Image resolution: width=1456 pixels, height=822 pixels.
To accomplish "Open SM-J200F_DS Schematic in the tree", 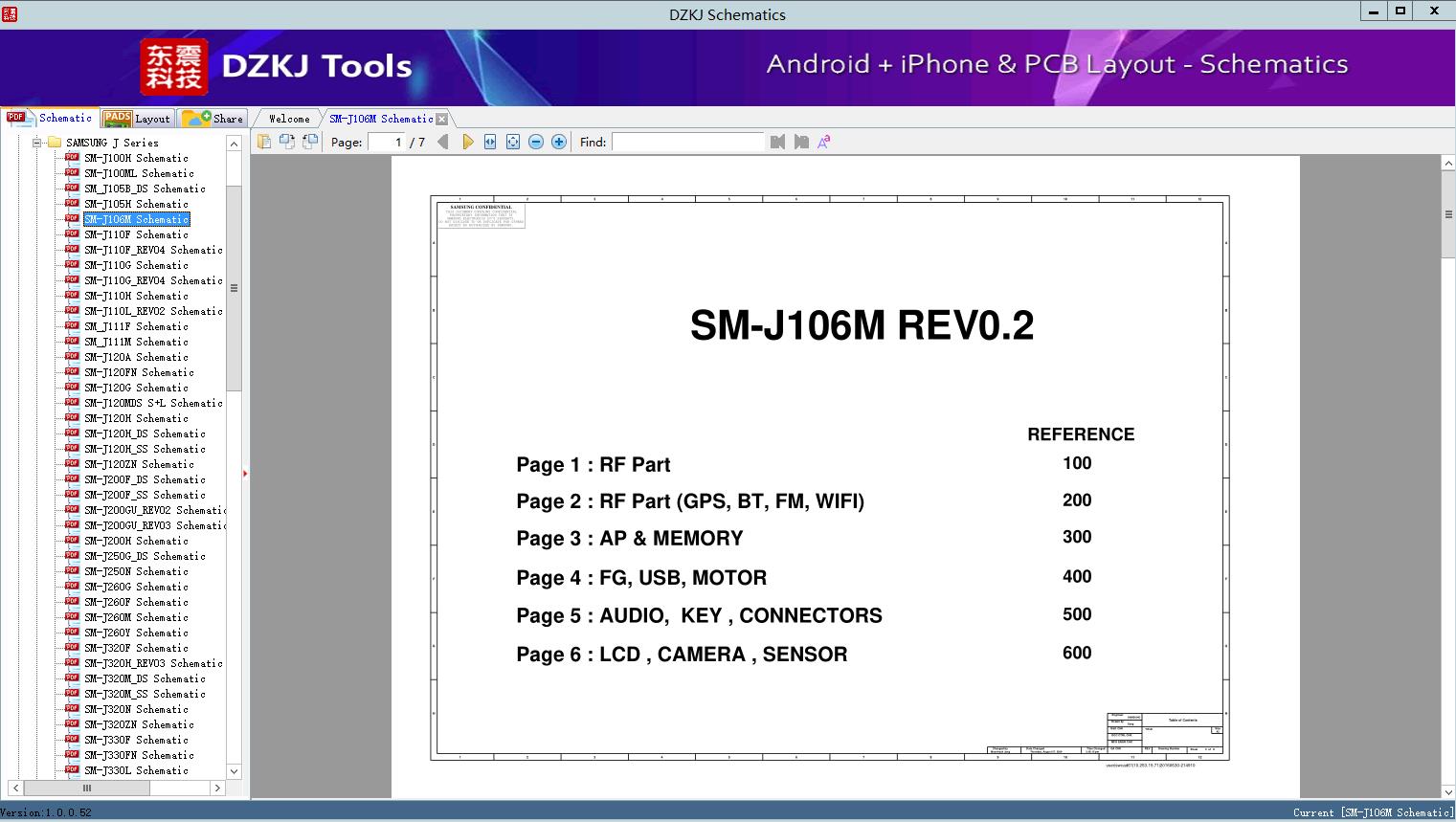I will point(145,479).
